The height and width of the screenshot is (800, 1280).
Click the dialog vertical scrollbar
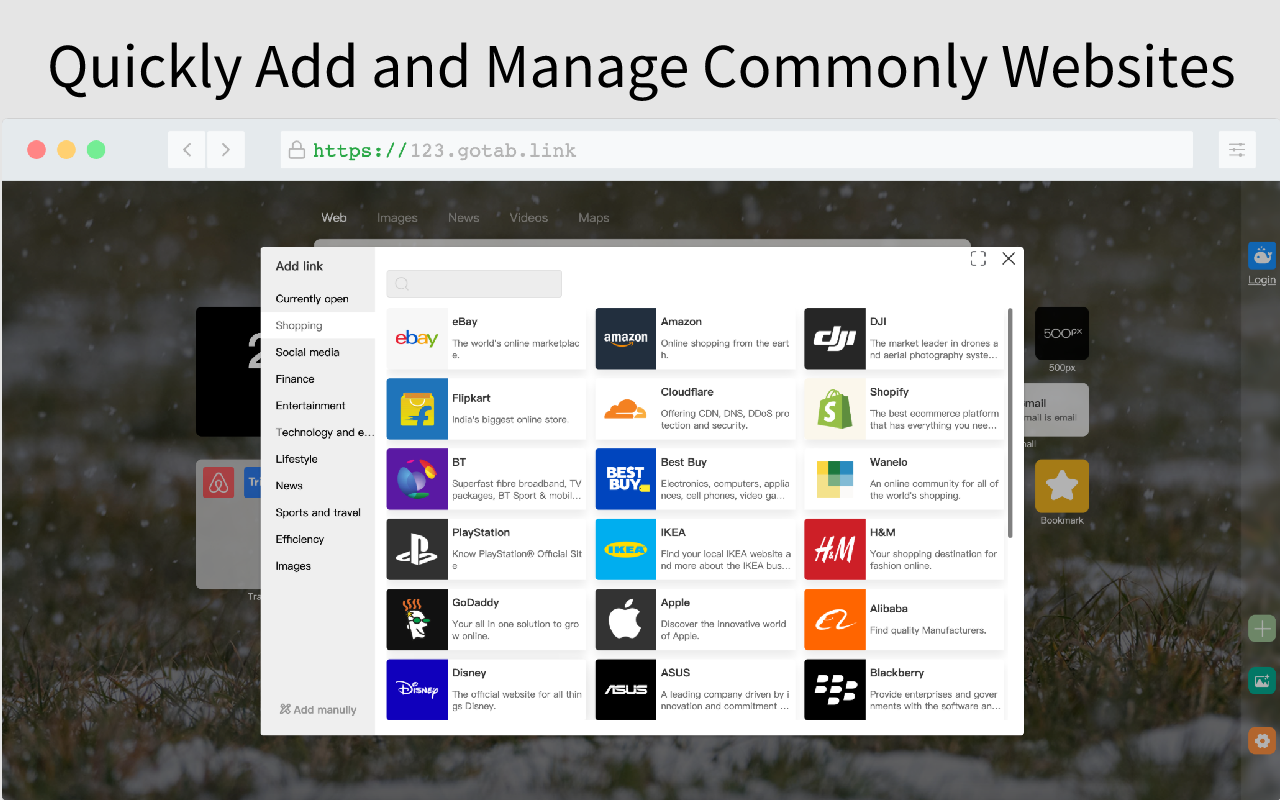1010,422
